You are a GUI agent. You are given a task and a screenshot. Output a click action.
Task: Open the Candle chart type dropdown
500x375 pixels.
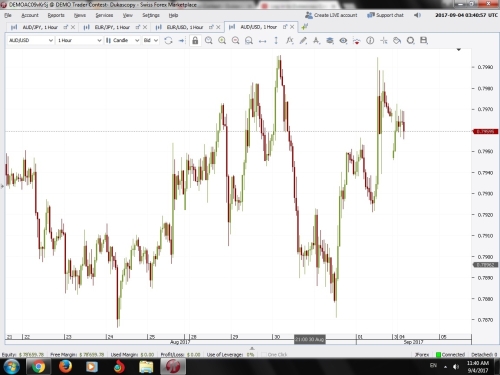[x=122, y=40]
